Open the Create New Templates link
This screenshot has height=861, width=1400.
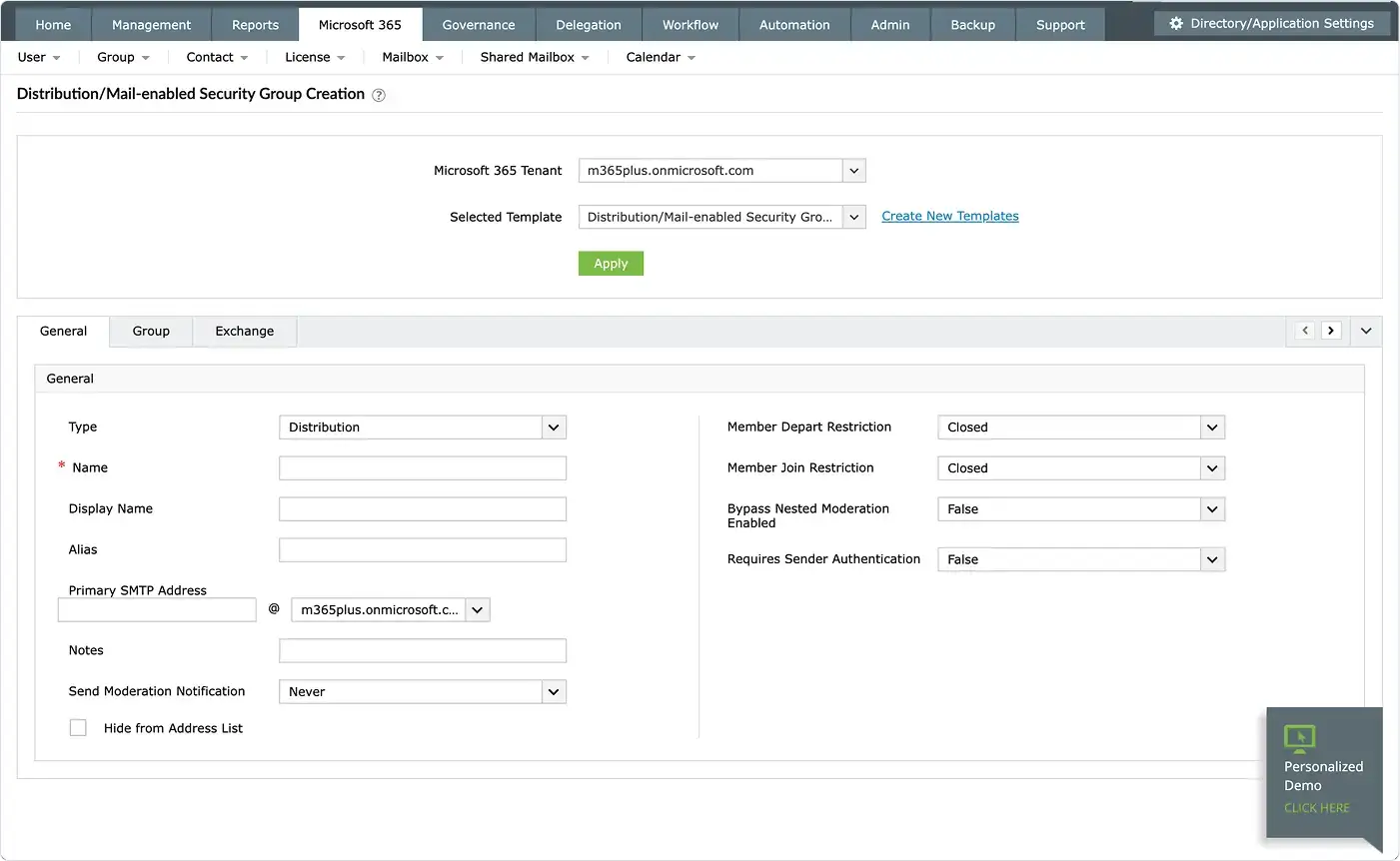(x=949, y=216)
